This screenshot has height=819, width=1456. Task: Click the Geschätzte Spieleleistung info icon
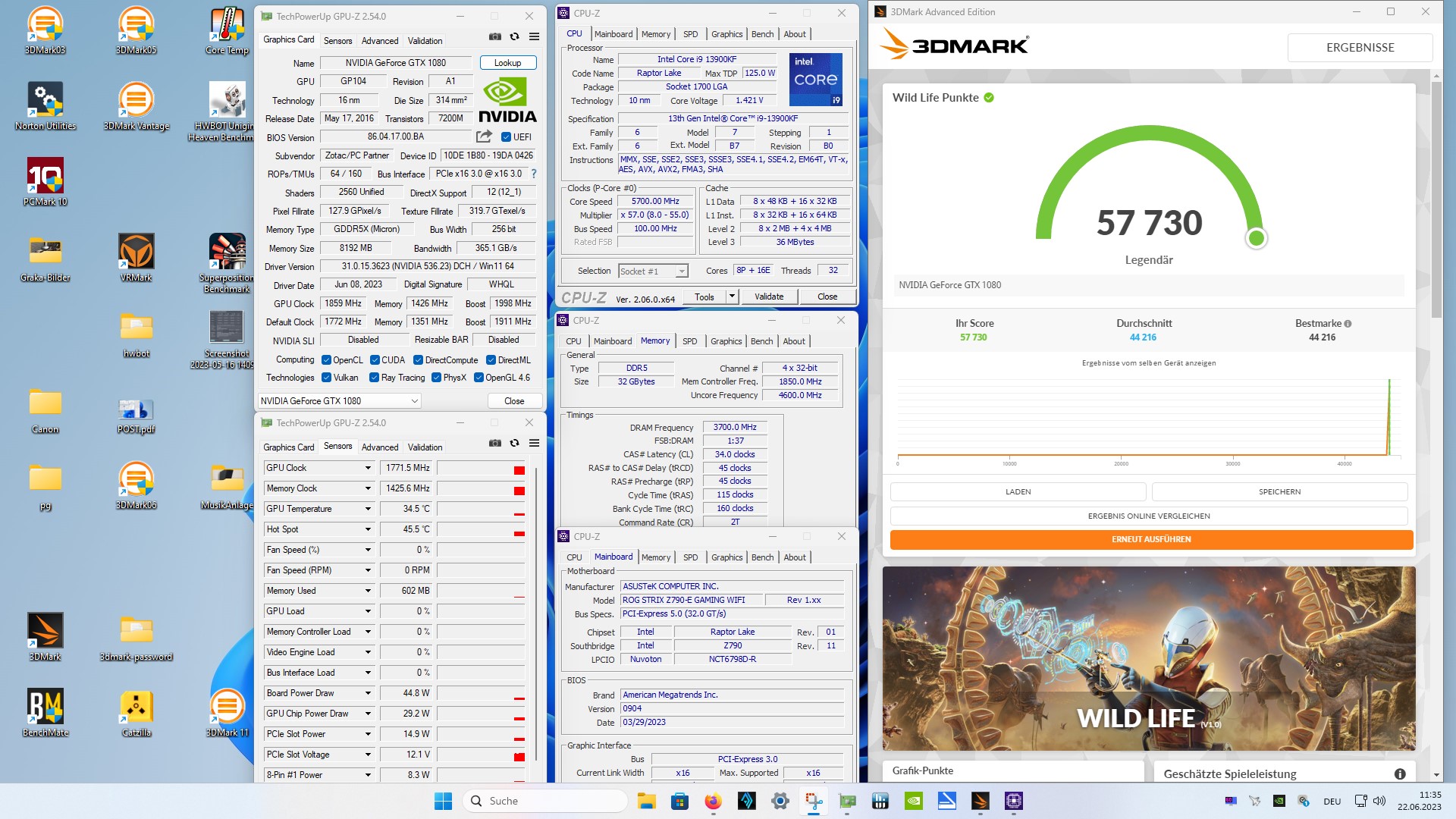tap(1400, 774)
